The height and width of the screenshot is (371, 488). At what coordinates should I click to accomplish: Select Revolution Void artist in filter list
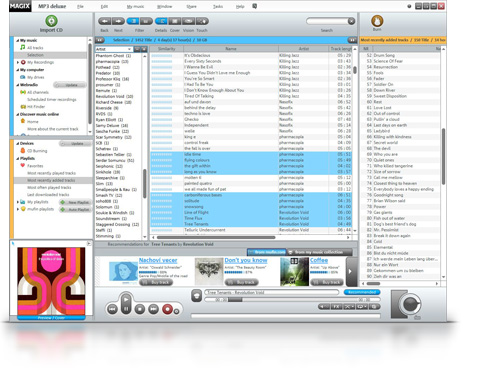(x=115, y=96)
